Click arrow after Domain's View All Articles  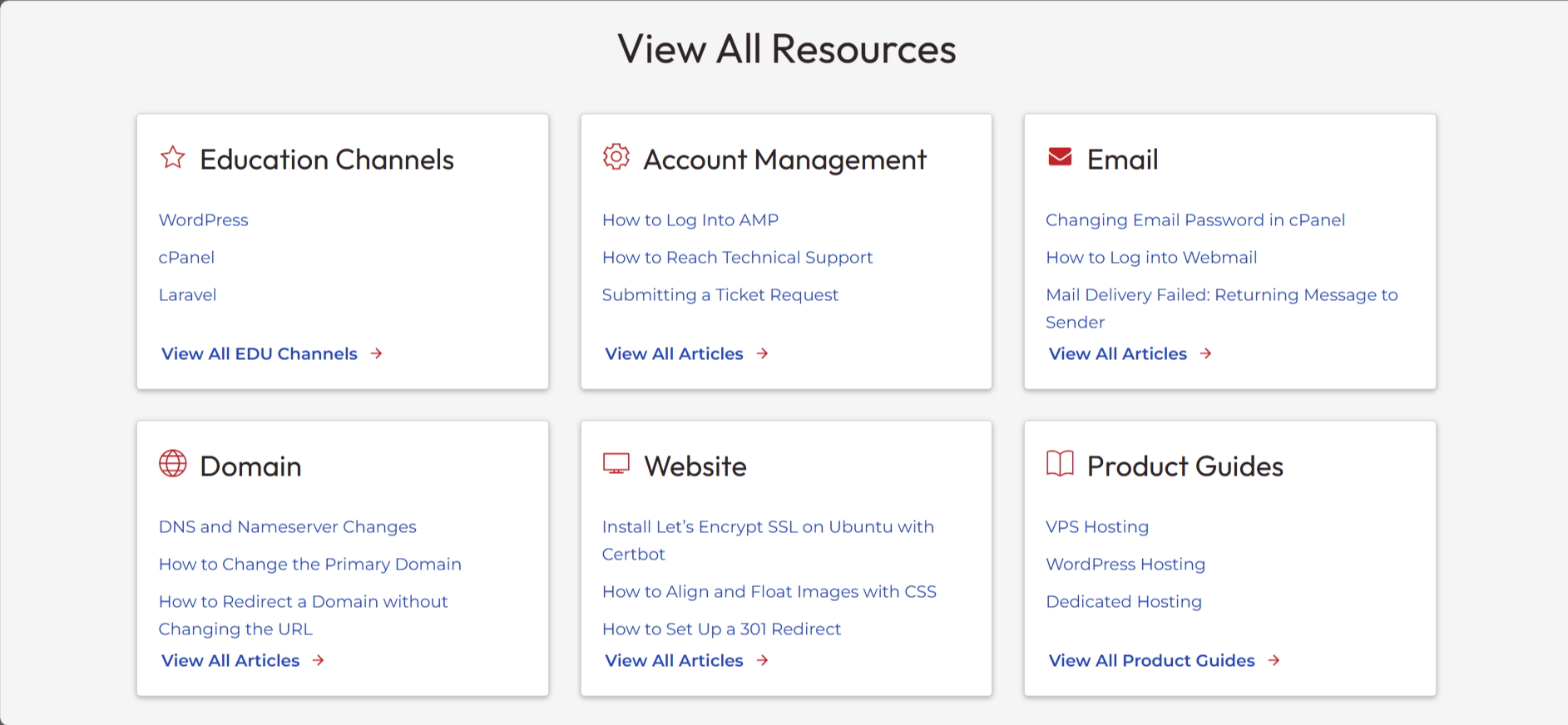[x=319, y=660]
